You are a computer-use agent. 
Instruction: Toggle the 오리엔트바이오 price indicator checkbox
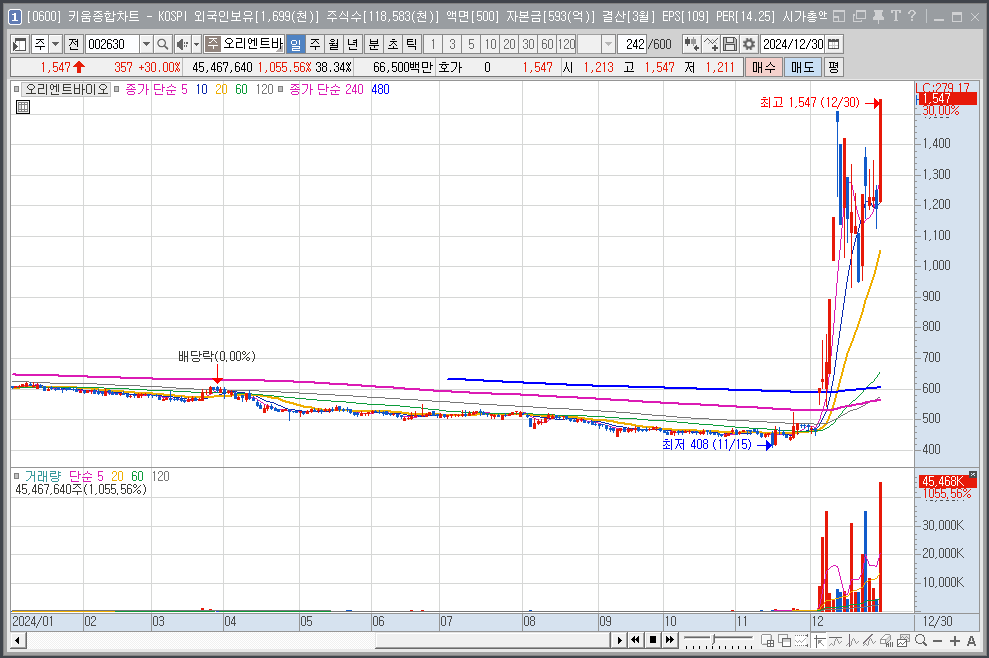tap(16, 89)
